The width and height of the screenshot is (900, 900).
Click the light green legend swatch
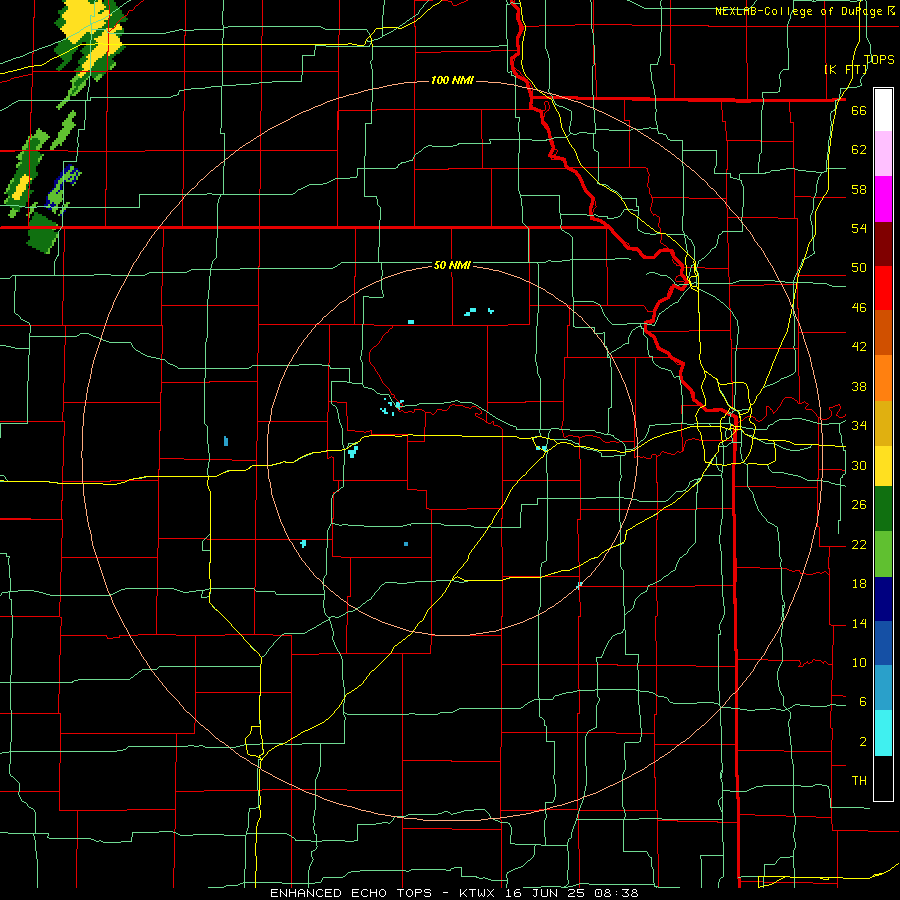tap(883, 554)
